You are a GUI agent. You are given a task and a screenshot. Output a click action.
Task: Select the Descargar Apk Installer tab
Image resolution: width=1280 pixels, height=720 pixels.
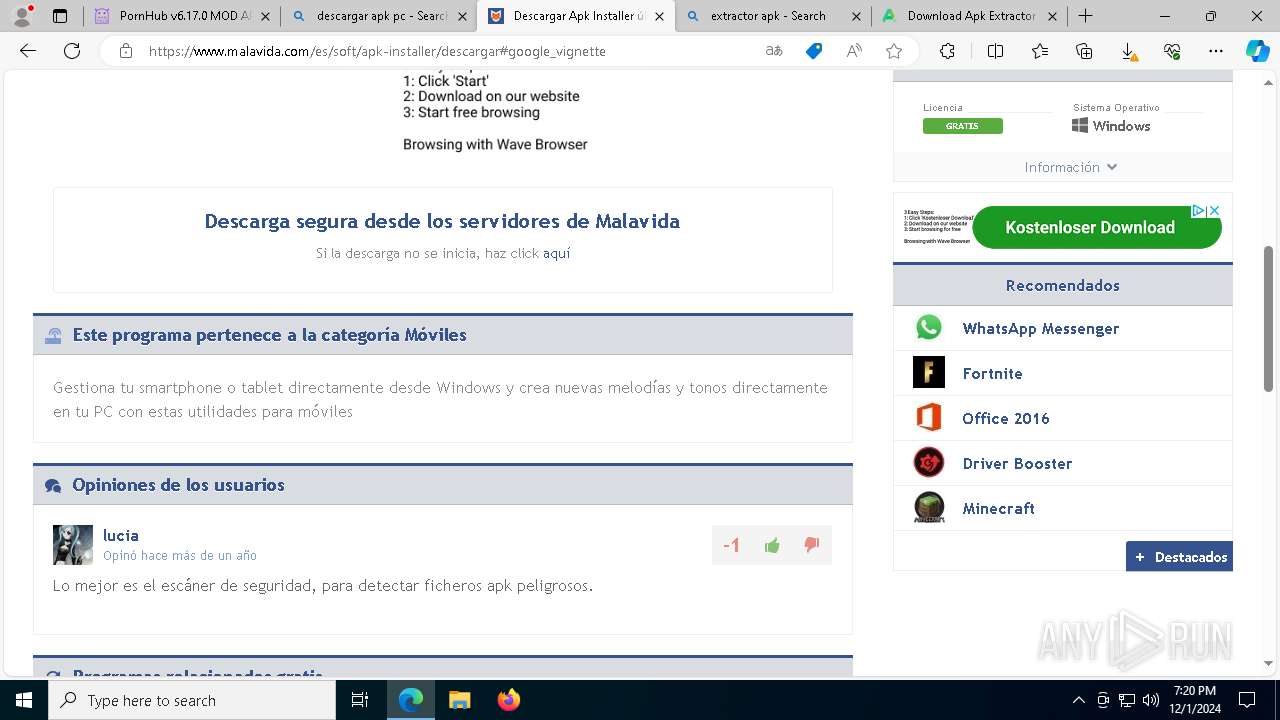[577, 16]
